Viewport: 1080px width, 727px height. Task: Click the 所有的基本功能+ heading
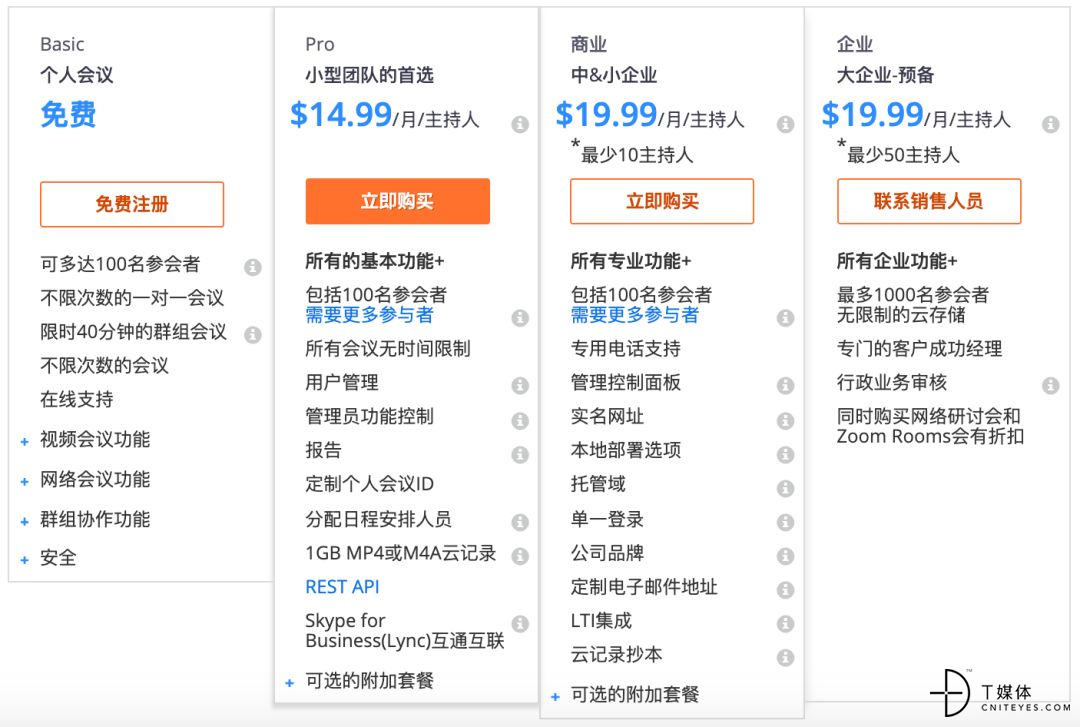[375, 261]
